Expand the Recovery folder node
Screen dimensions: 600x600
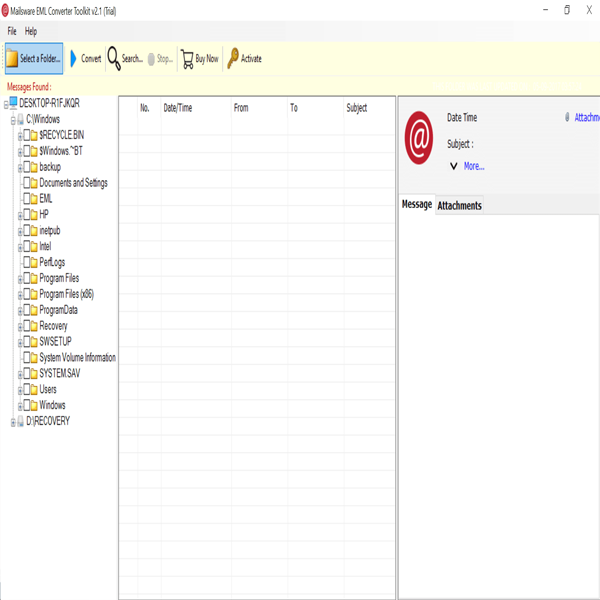pyautogui.click(x=20, y=327)
